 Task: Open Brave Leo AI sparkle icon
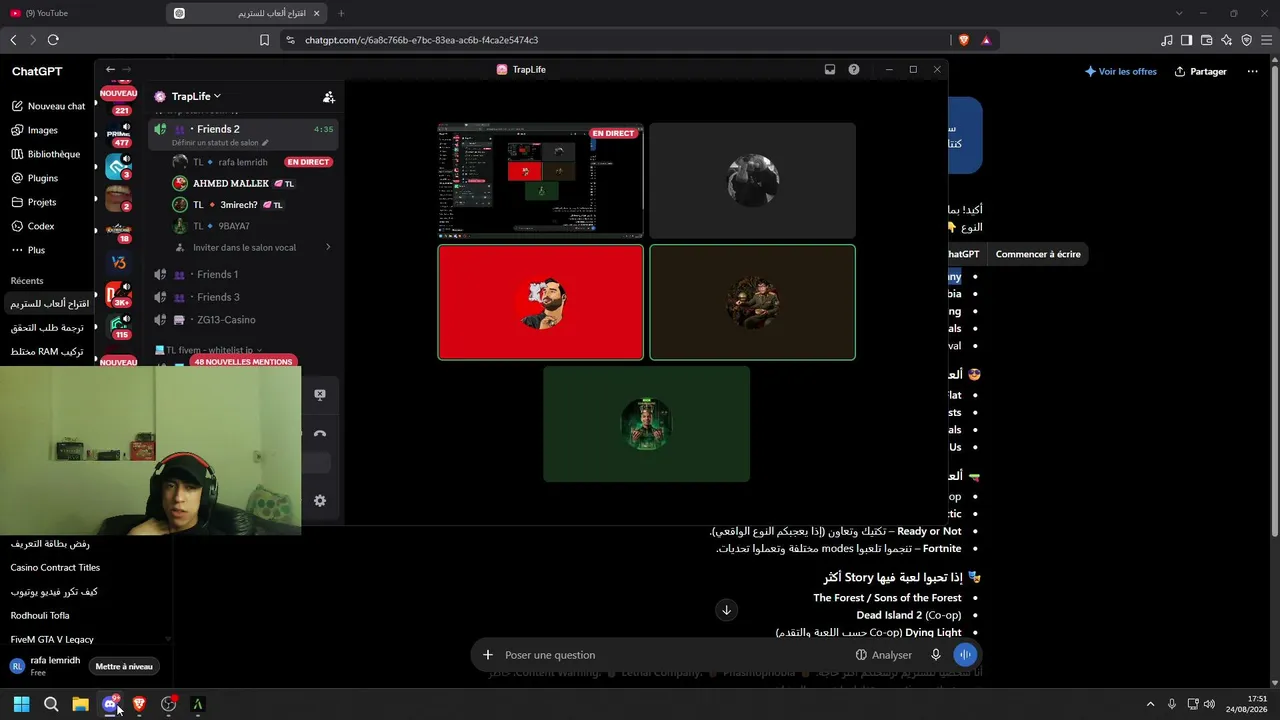click(1227, 40)
